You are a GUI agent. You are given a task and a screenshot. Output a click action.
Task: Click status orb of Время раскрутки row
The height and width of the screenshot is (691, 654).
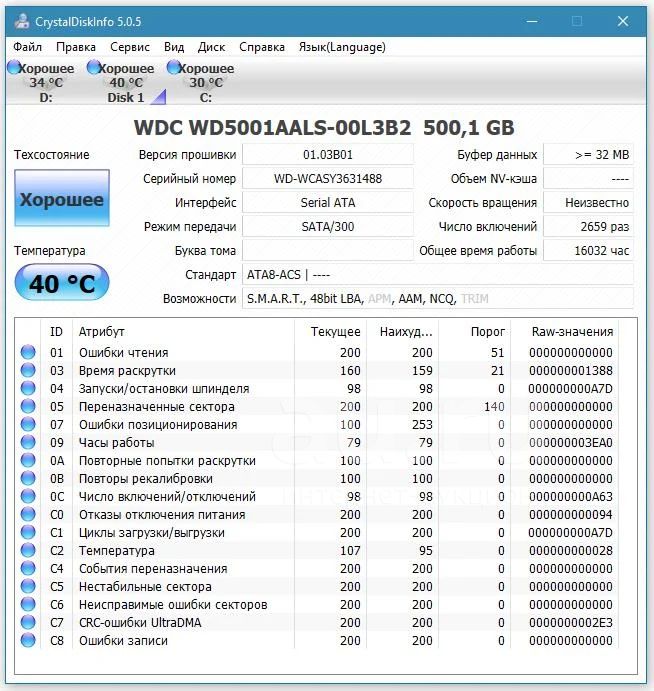click(28, 370)
